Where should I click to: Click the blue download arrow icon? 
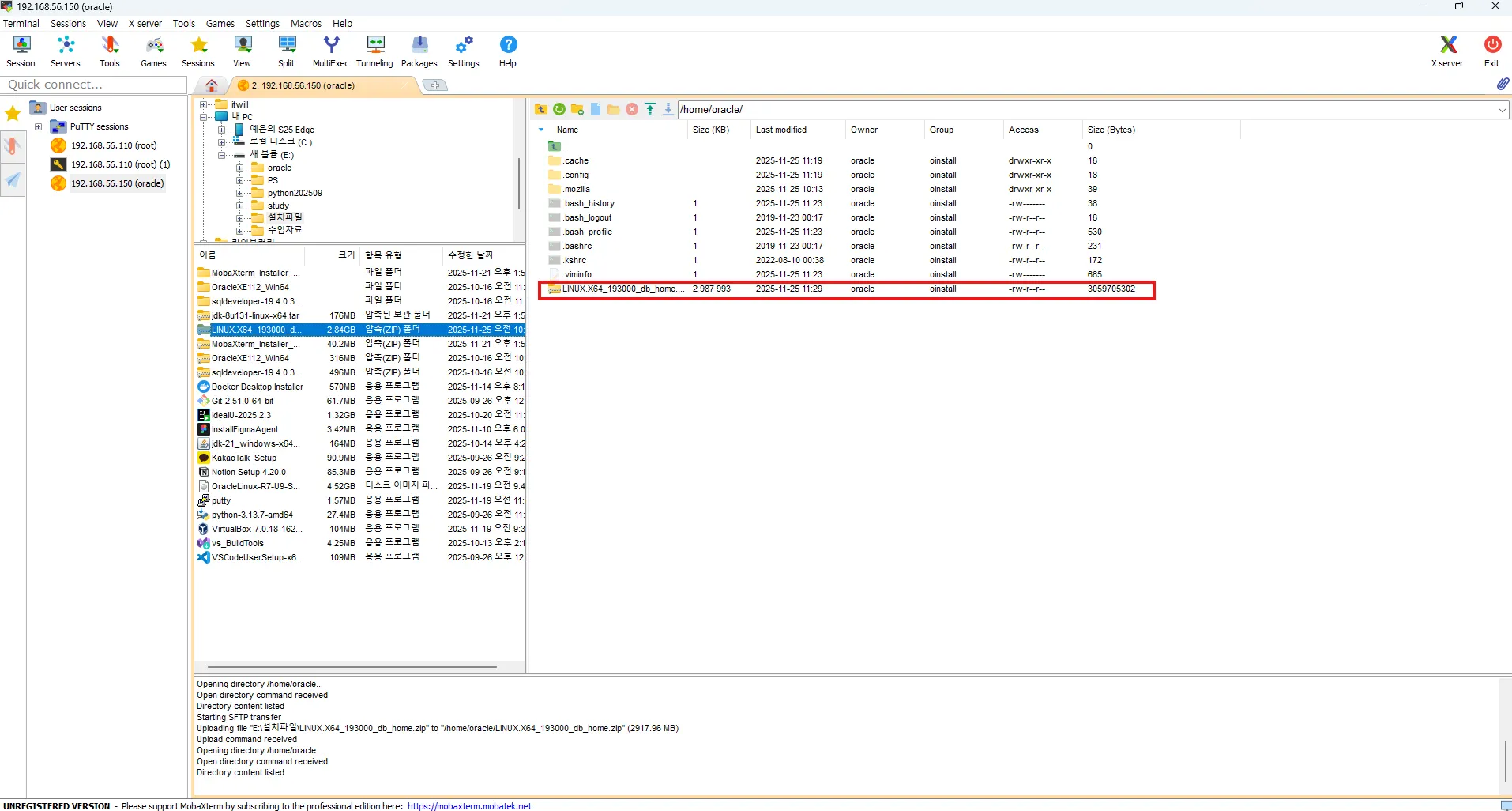click(668, 109)
